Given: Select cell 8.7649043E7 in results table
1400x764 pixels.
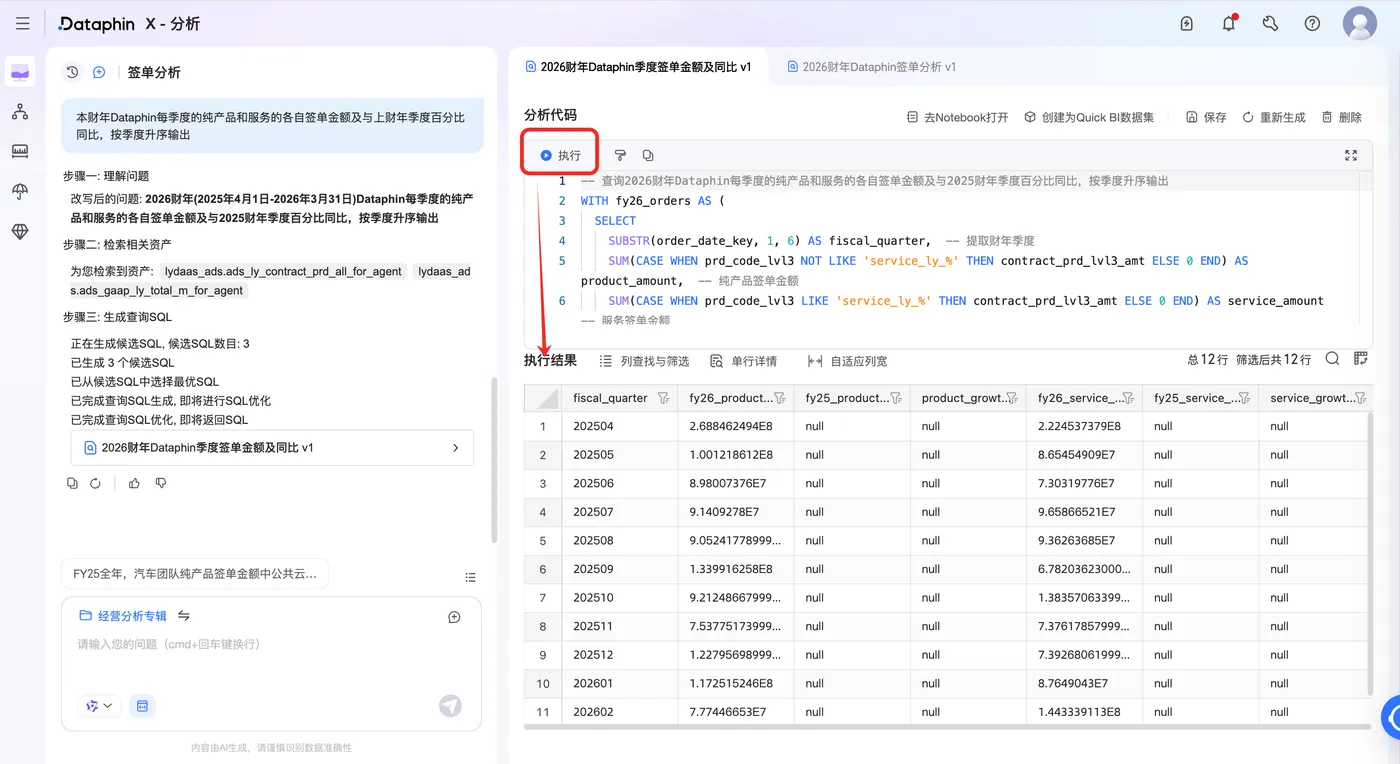Looking at the screenshot, I should click(x=1084, y=683).
